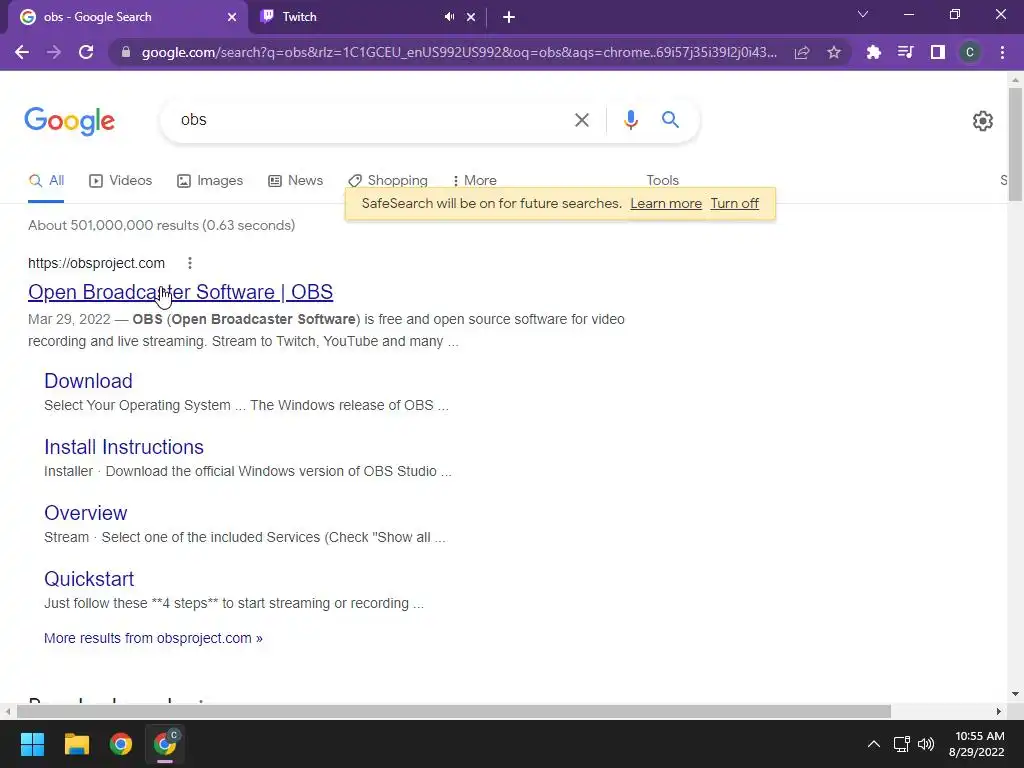This screenshot has width=1024, height=768.
Task: Reload the Google search page
Action: pyautogui.click(x=86, y=52)
